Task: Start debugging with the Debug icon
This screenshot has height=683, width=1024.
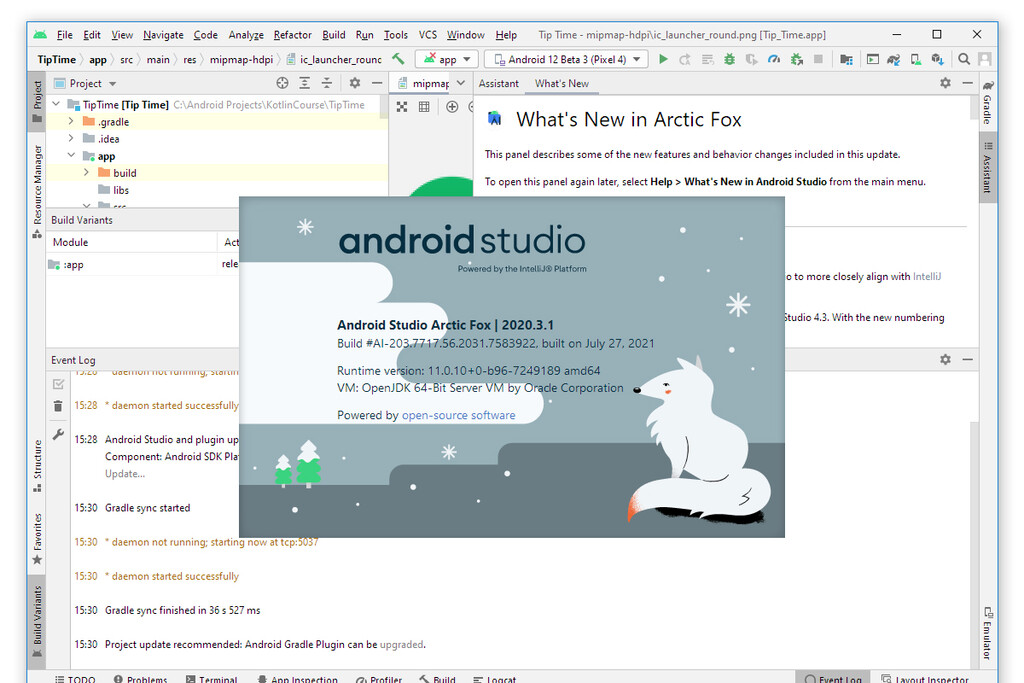Action: pos(728,59)
